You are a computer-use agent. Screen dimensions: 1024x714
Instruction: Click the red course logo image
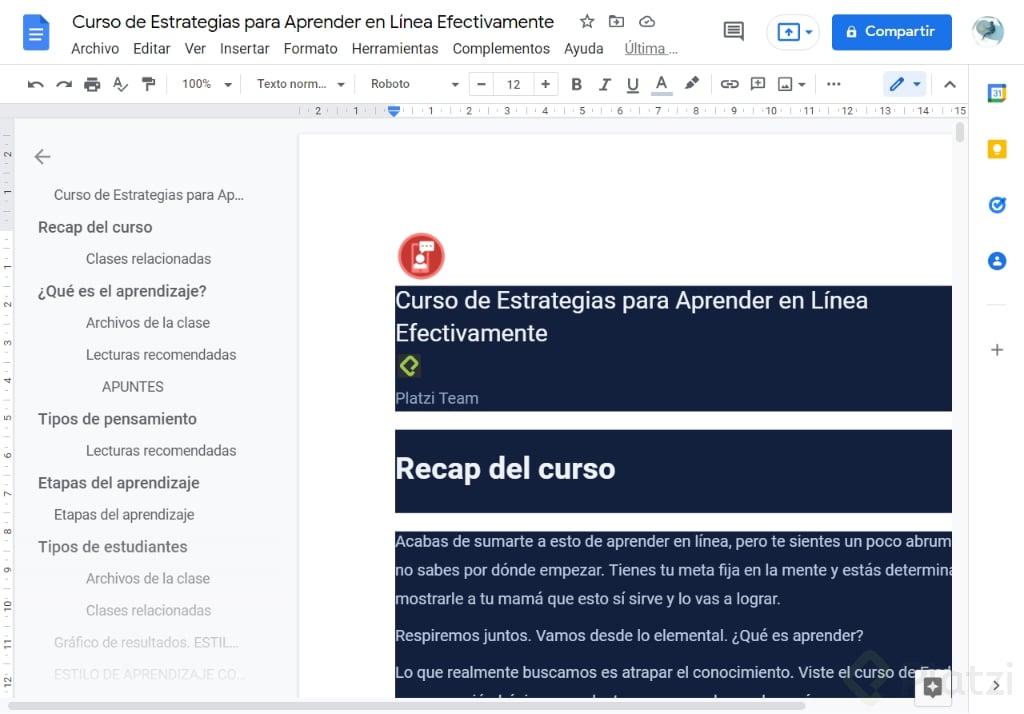pyautogui.click(x=421, y=256)
